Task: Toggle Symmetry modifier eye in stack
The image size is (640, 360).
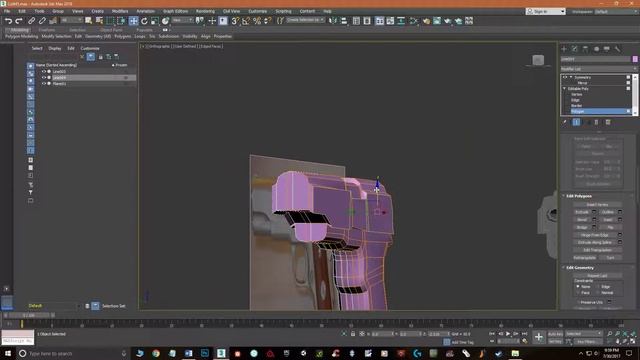Action: pos(565,77)
